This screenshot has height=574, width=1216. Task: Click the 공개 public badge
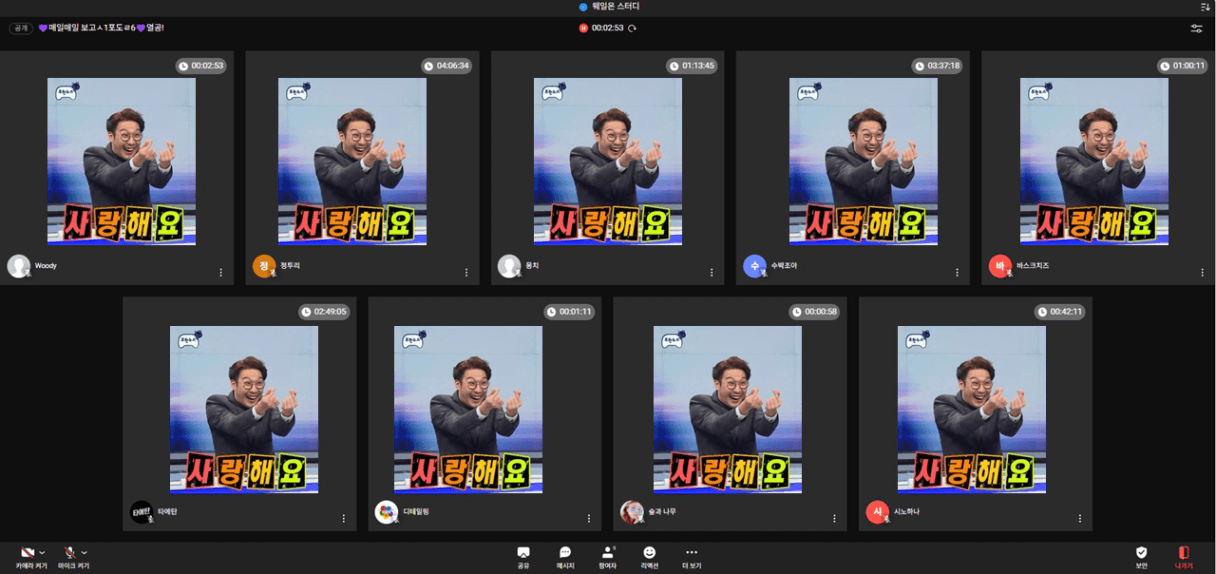tap(21, 28)
